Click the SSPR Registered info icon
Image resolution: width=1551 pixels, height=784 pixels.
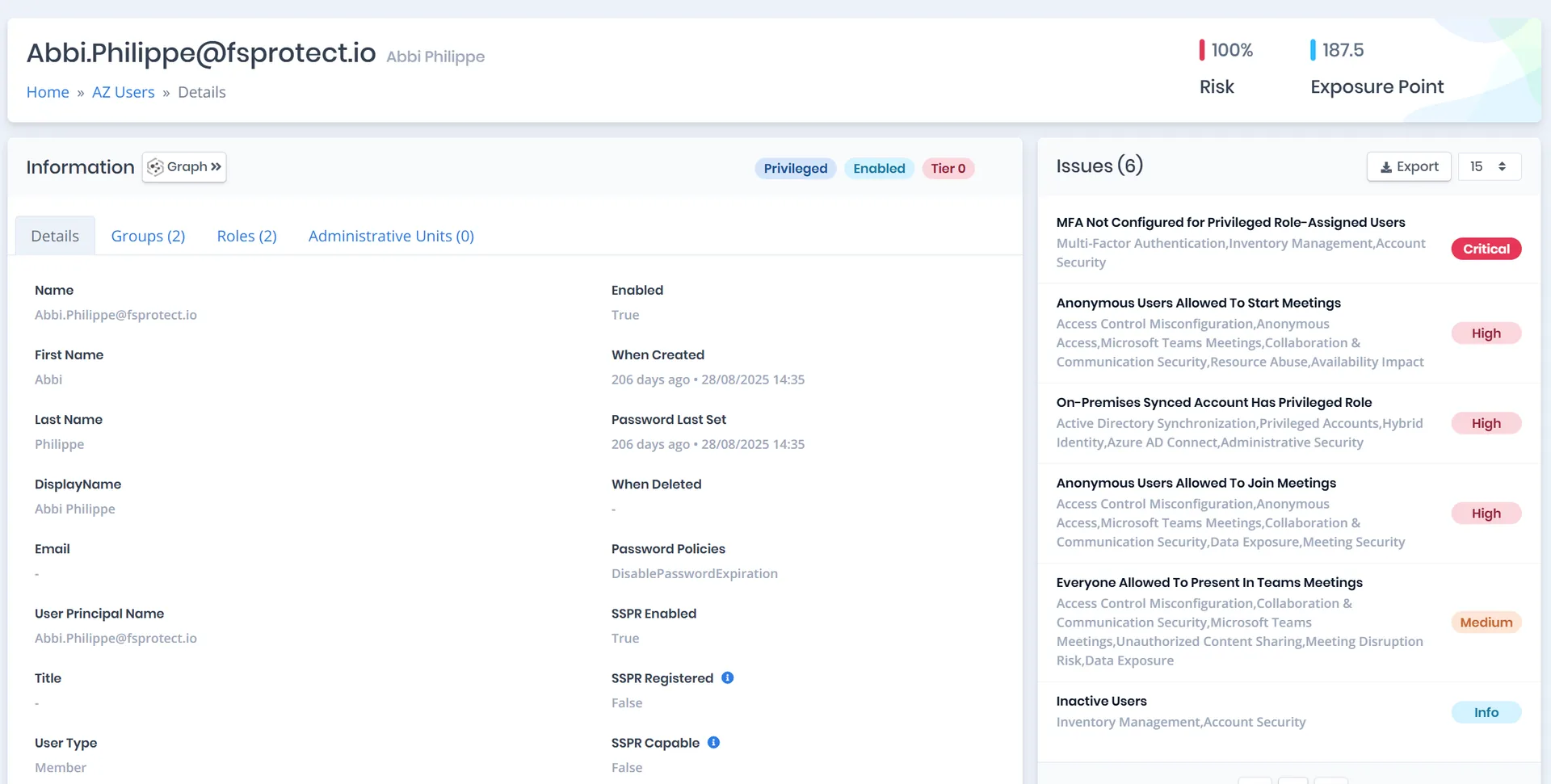point(727,678)
